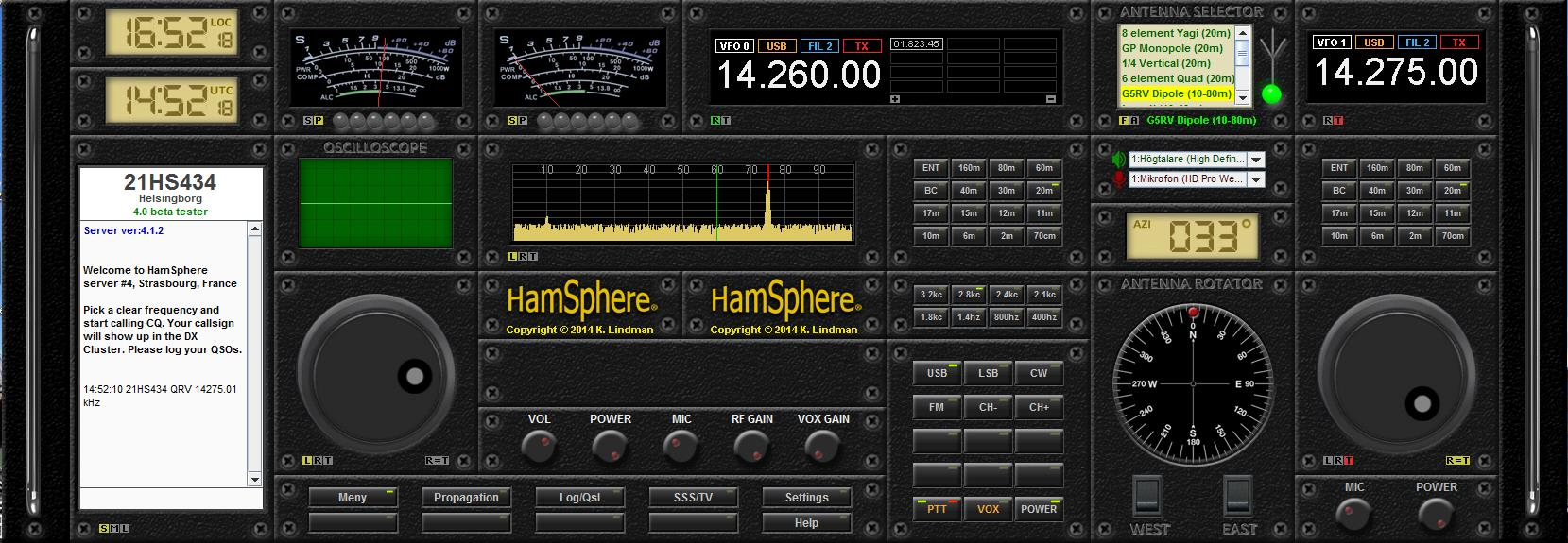1568x543 pixels.
Task: Open the Mikrofon input device dropdown arrow
Action: (x=1256, y=179)
